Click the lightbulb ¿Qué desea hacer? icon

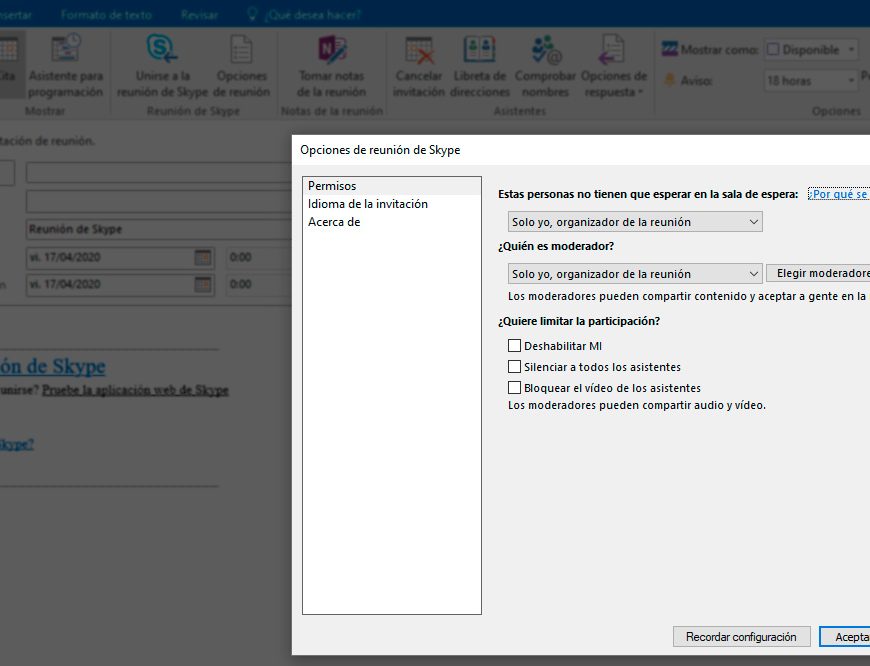click(252, 14)
